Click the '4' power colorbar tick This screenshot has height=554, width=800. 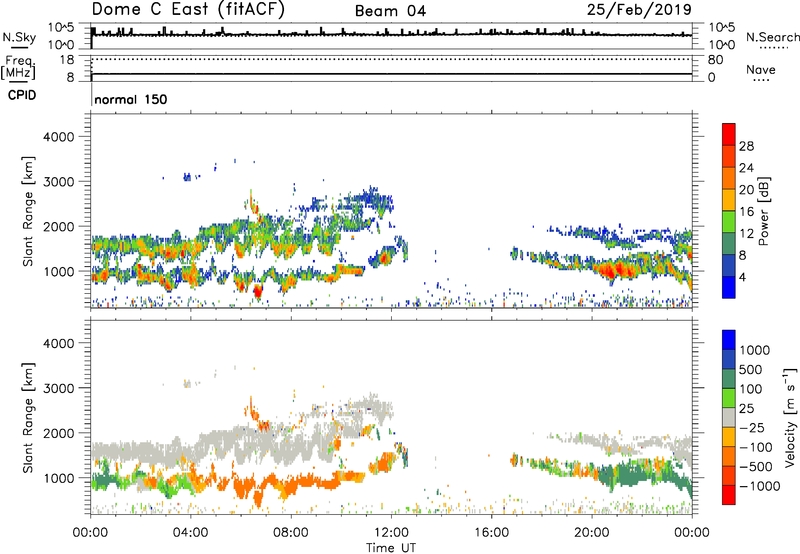(742, 277)
